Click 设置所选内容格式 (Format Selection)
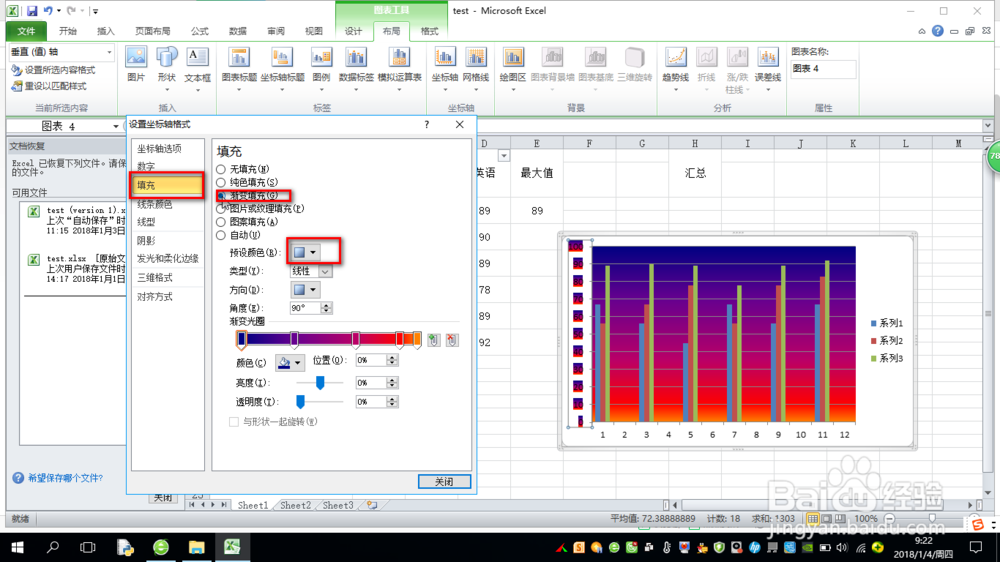 tap(54, 70)
